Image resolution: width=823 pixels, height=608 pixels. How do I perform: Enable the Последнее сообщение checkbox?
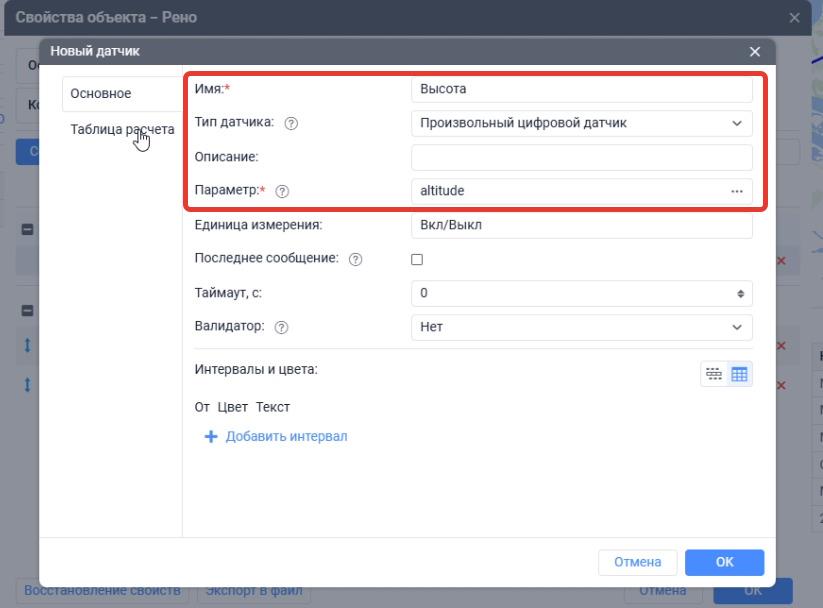pyautogui.click(x=417, y=259)
